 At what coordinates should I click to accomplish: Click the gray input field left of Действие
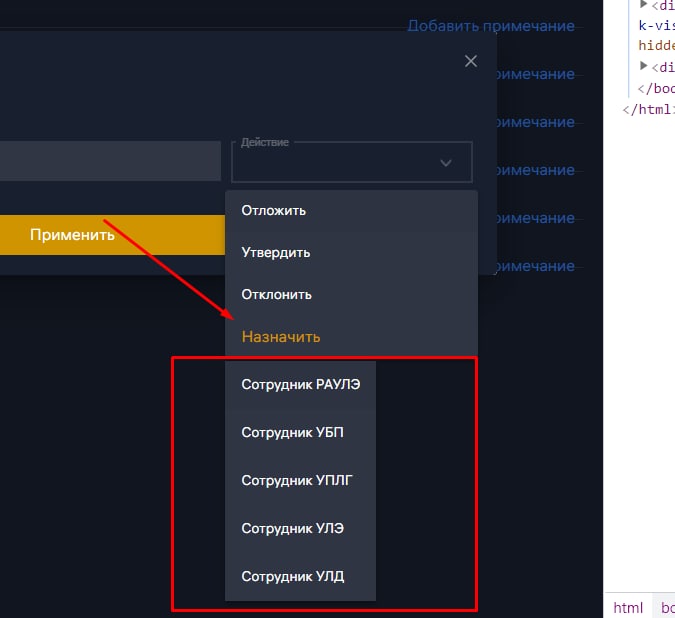(x=110, y=161)
